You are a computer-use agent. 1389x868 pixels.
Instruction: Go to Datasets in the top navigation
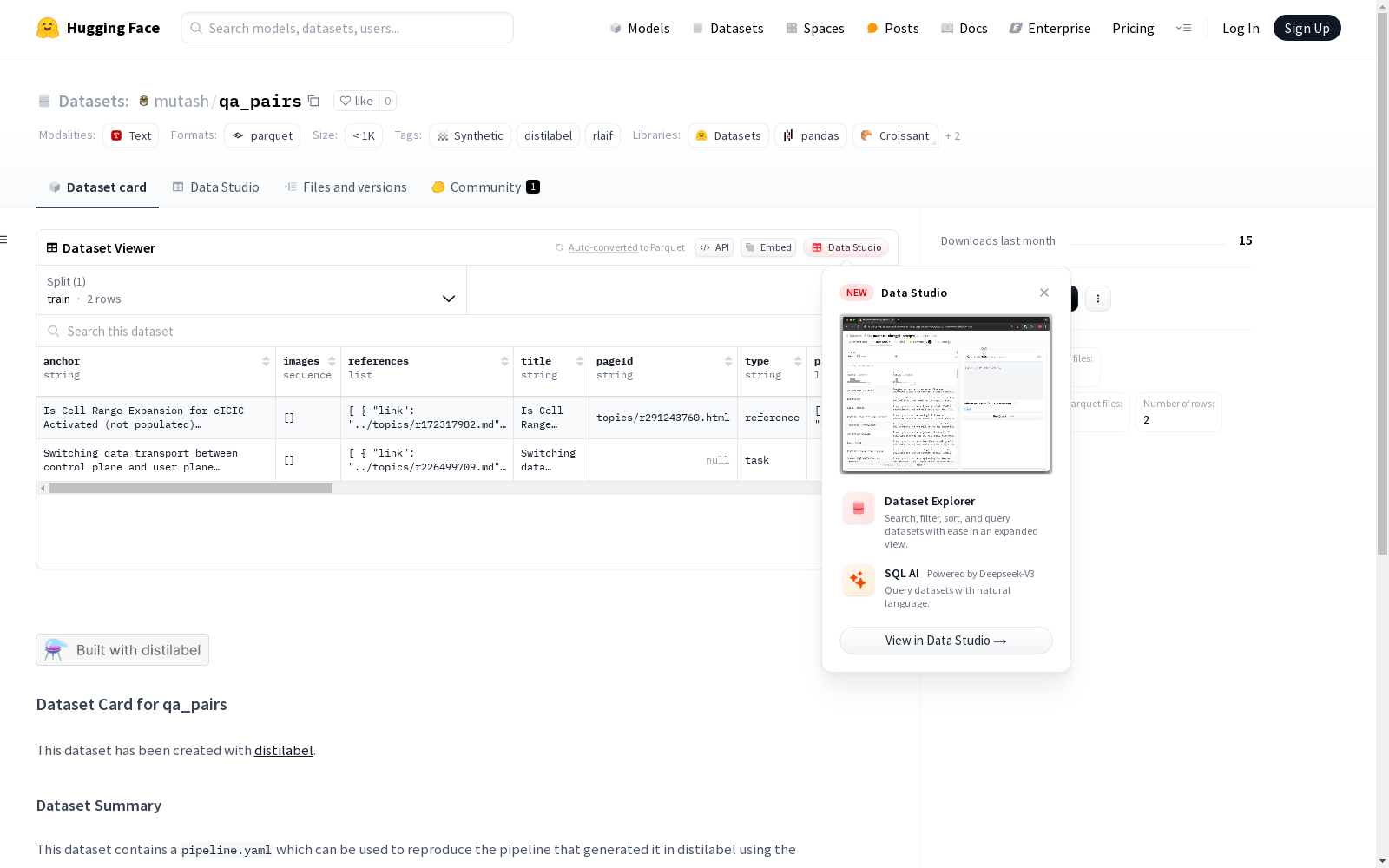pyautogui.click(x=727, y=28)
